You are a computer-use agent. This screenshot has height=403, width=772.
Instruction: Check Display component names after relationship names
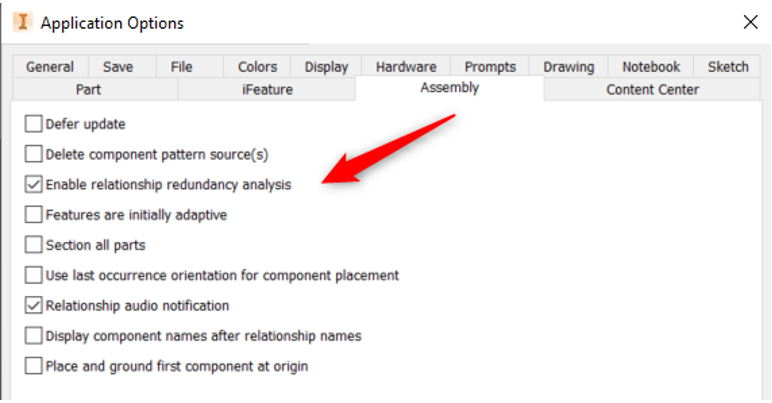pos(33,336)
